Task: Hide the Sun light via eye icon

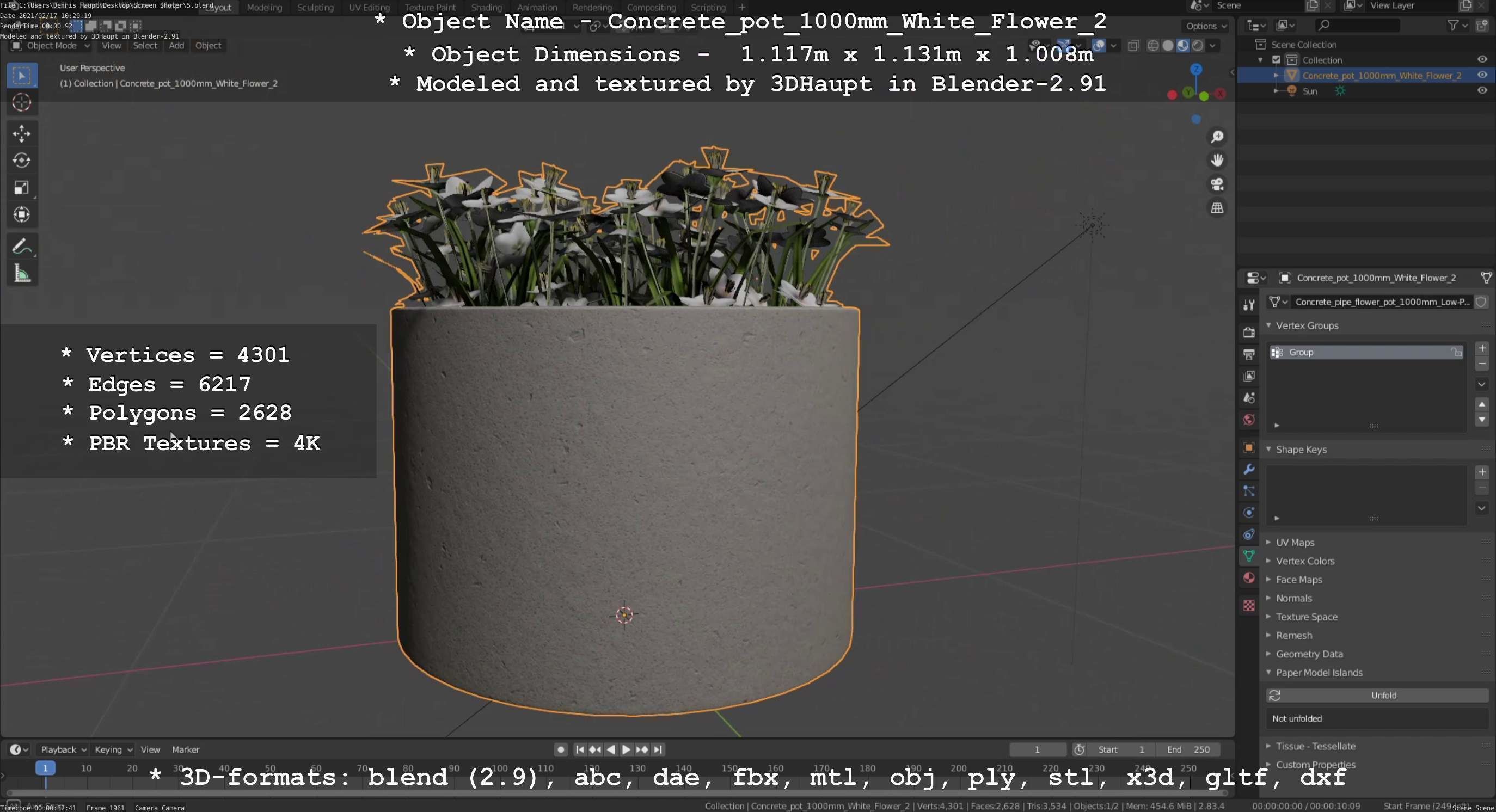Action: pos(1482,90)
